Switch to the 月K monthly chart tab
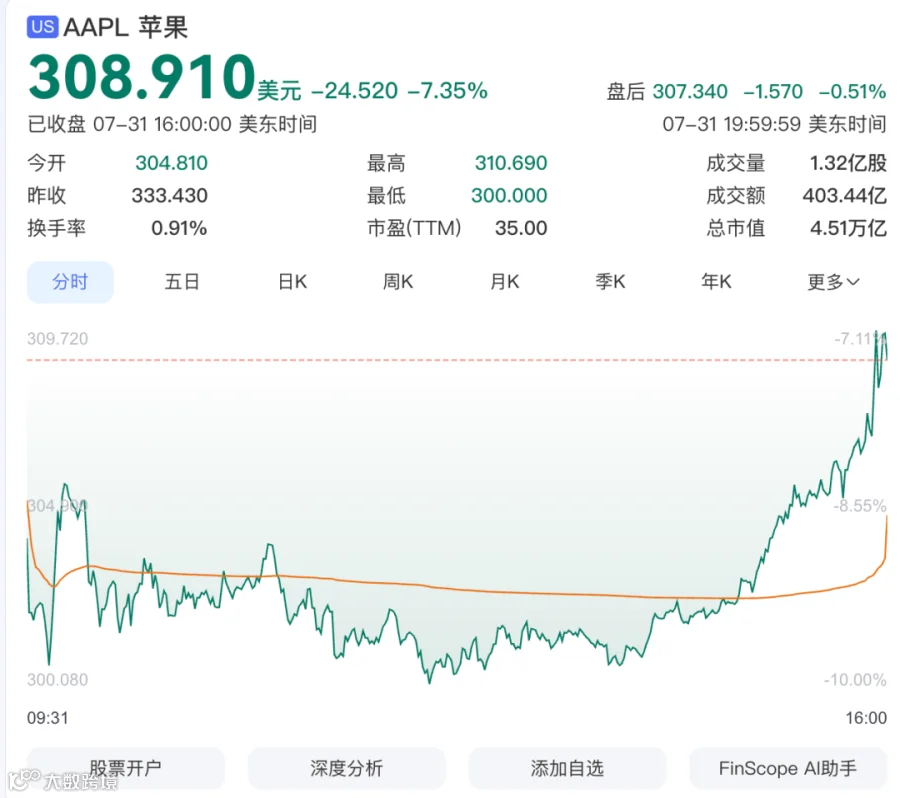Image resolution: width=900 pixels, height=798 pixels. click(505, 282)
